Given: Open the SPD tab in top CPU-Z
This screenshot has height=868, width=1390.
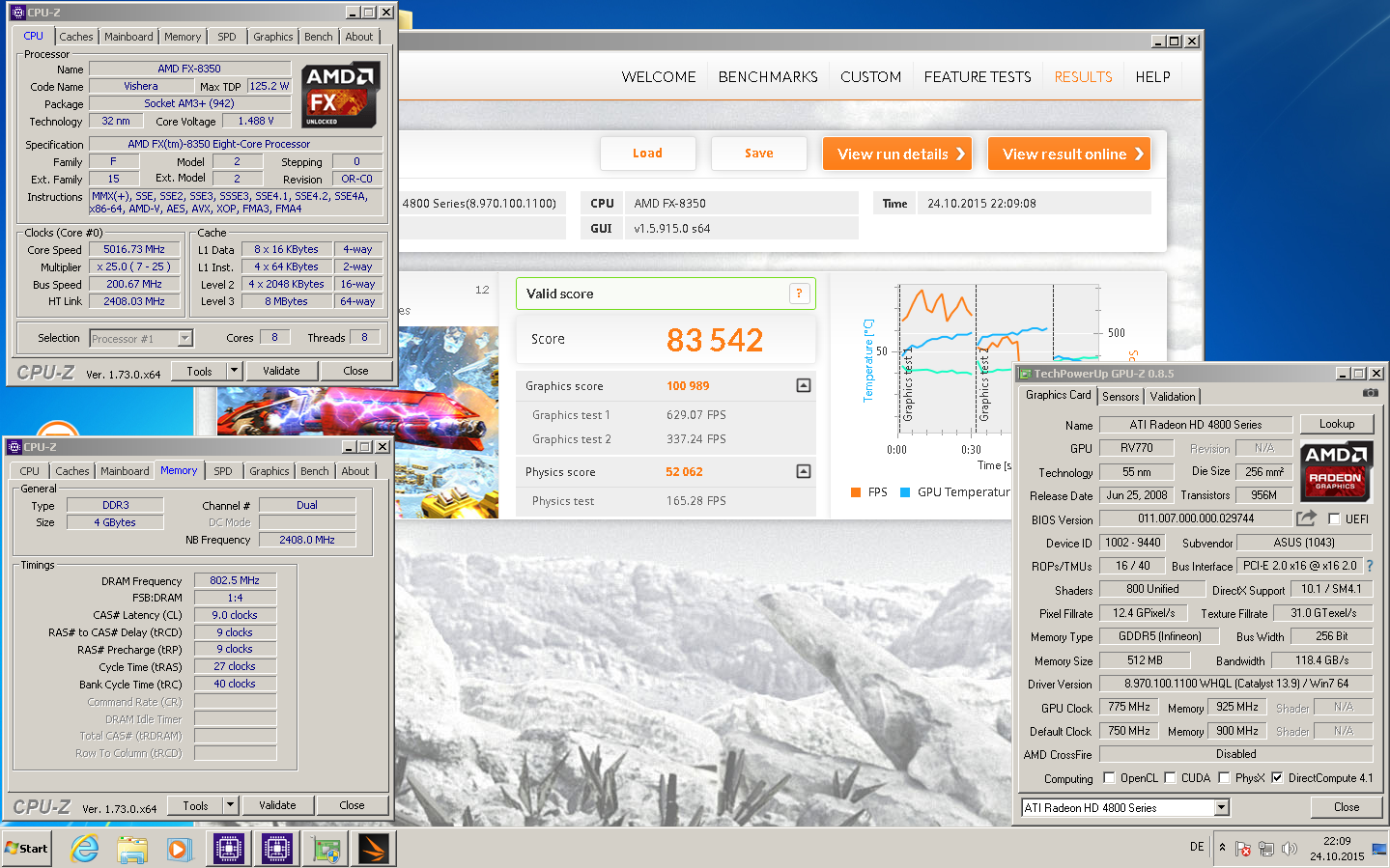Looking at the screenshot, I should [x=227, y=37].
